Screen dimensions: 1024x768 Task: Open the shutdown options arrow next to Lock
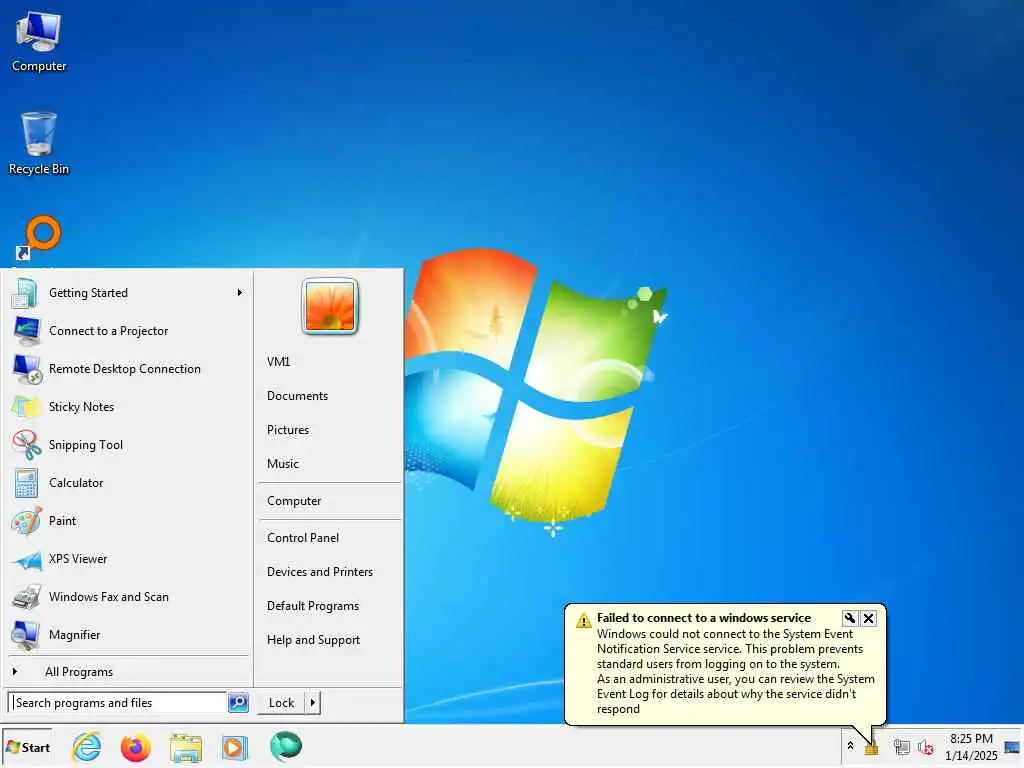coord(313,703)
